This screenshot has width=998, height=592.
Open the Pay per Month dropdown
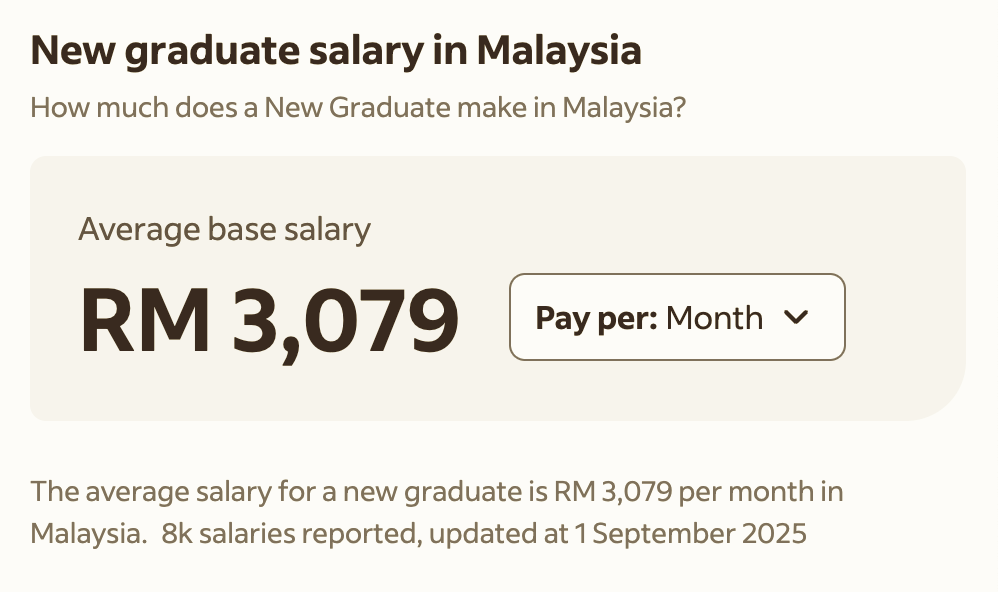(677, 317)
